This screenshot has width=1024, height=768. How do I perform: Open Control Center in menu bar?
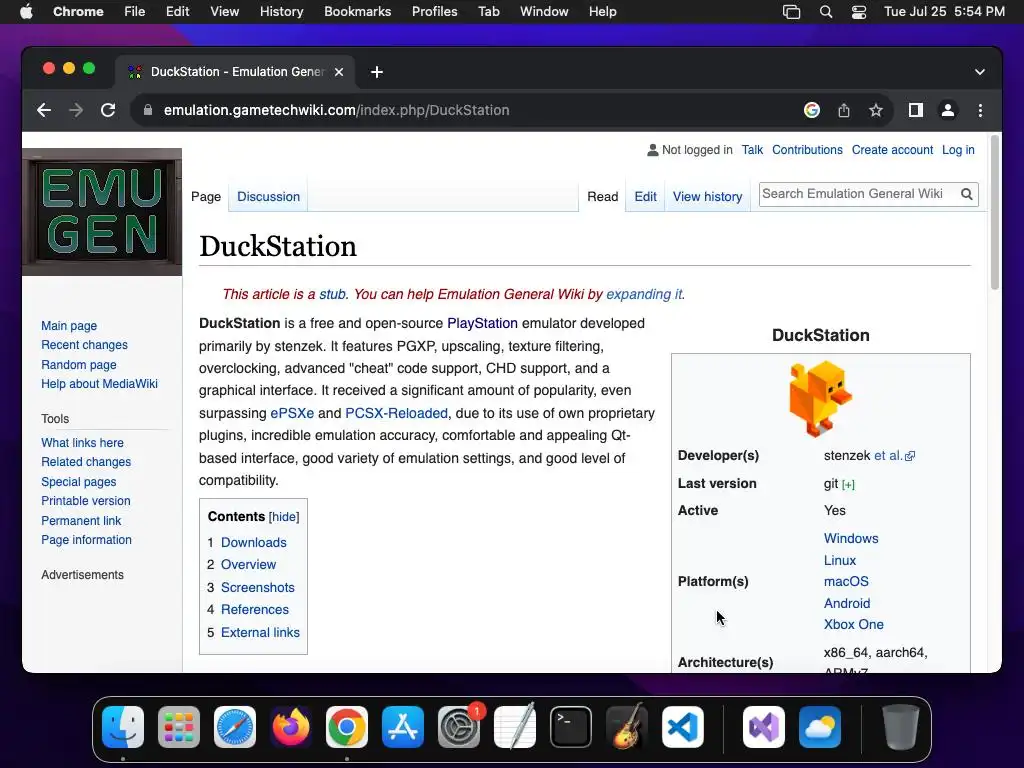coord(859,12)
